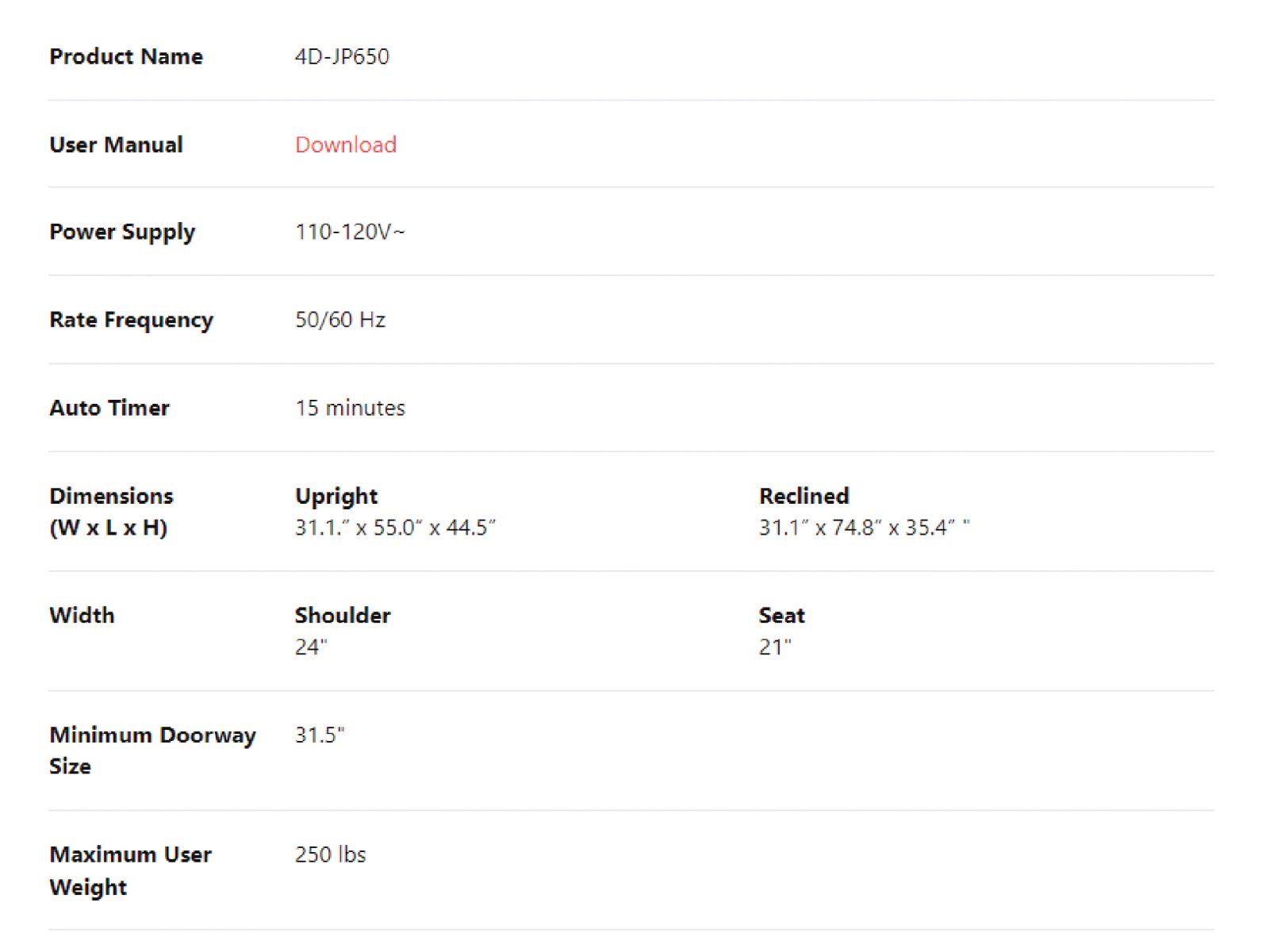1262x952 pixels.
Task: Select the upright 31.1 x 55.0 x 44.5 value
Action: click(x=395, y=528)
